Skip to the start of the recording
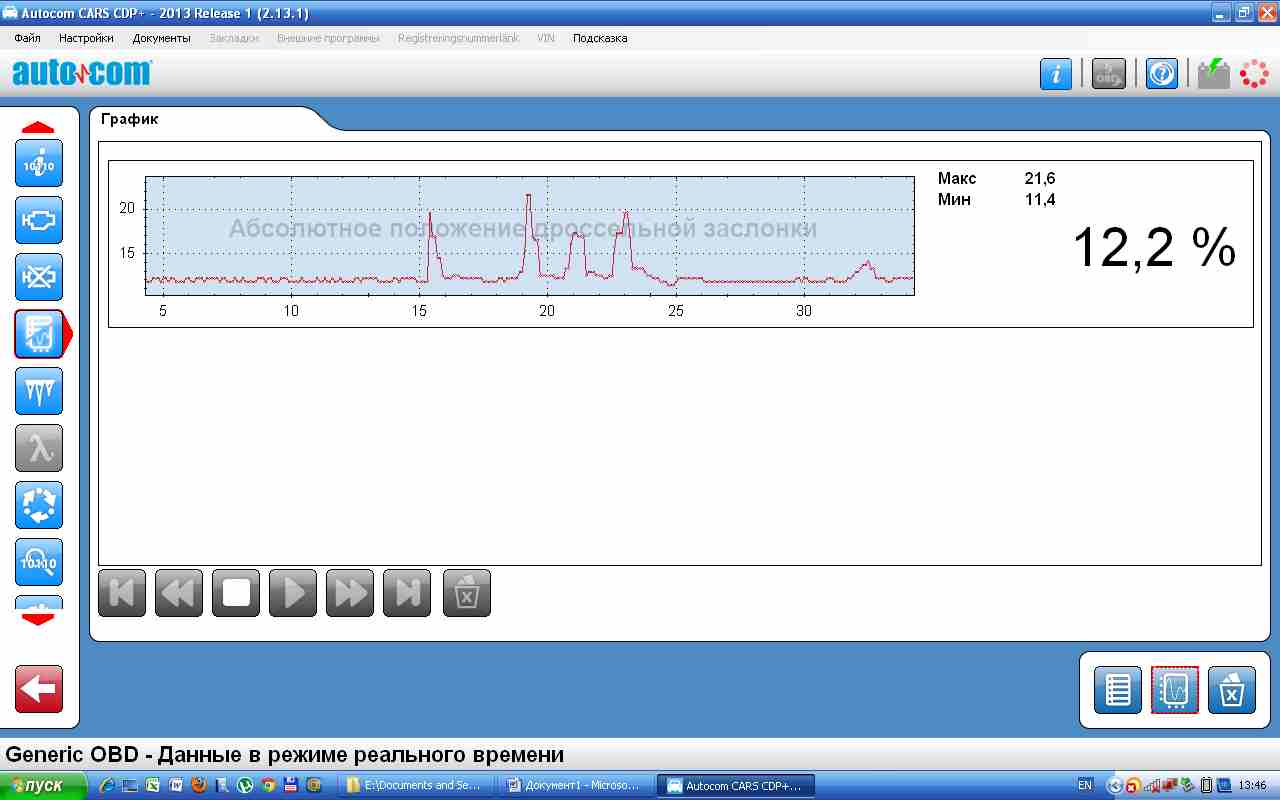 coord(122,593)
